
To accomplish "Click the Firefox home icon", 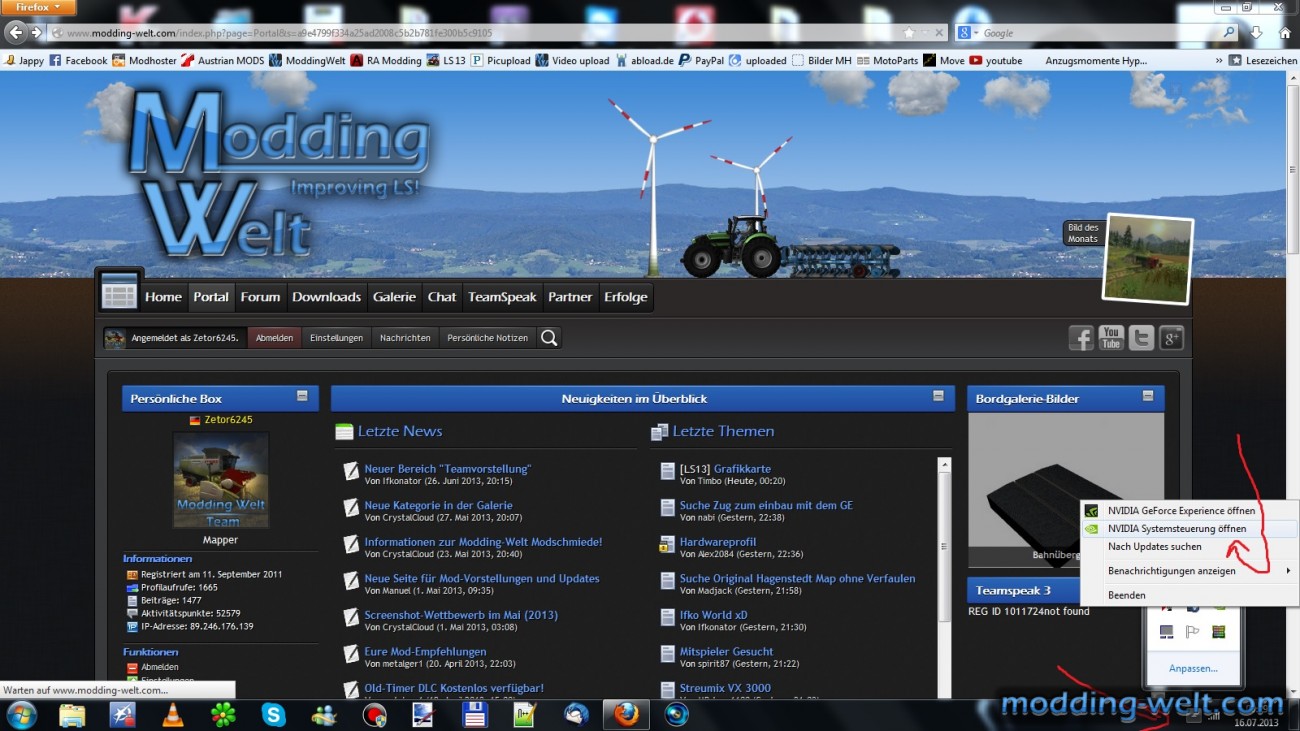I will point(1285,33).
